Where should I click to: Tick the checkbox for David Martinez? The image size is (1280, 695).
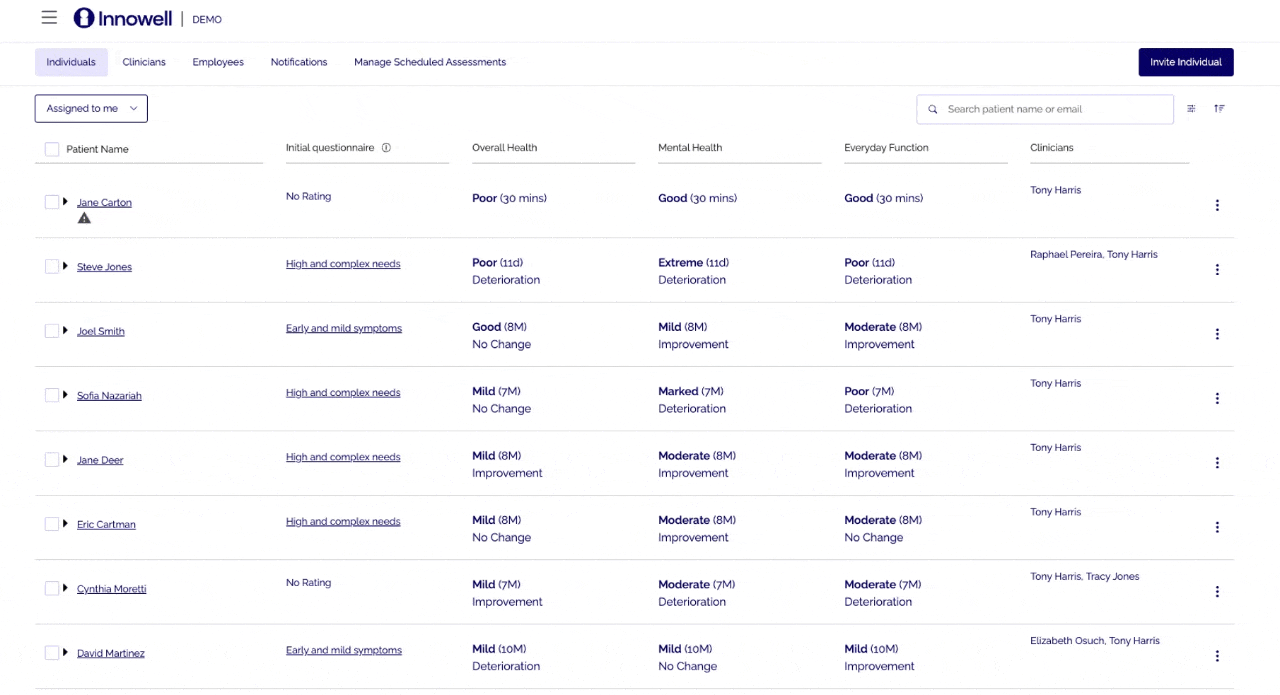point(52,653)
